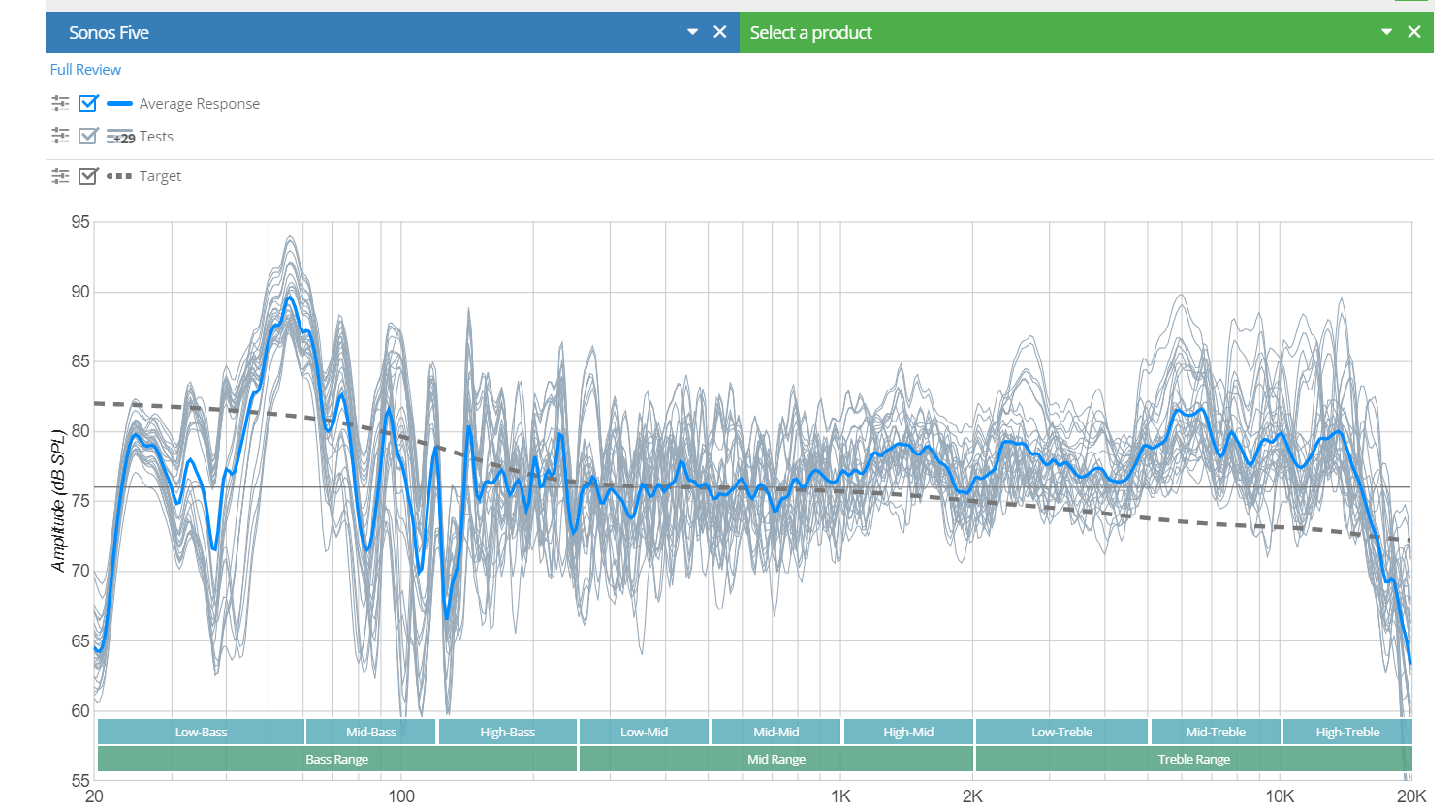Screen dimensions: 1456x812
Task: Click the 90 dB axis value
Action: pyautogui.click(x=80, y=292)
